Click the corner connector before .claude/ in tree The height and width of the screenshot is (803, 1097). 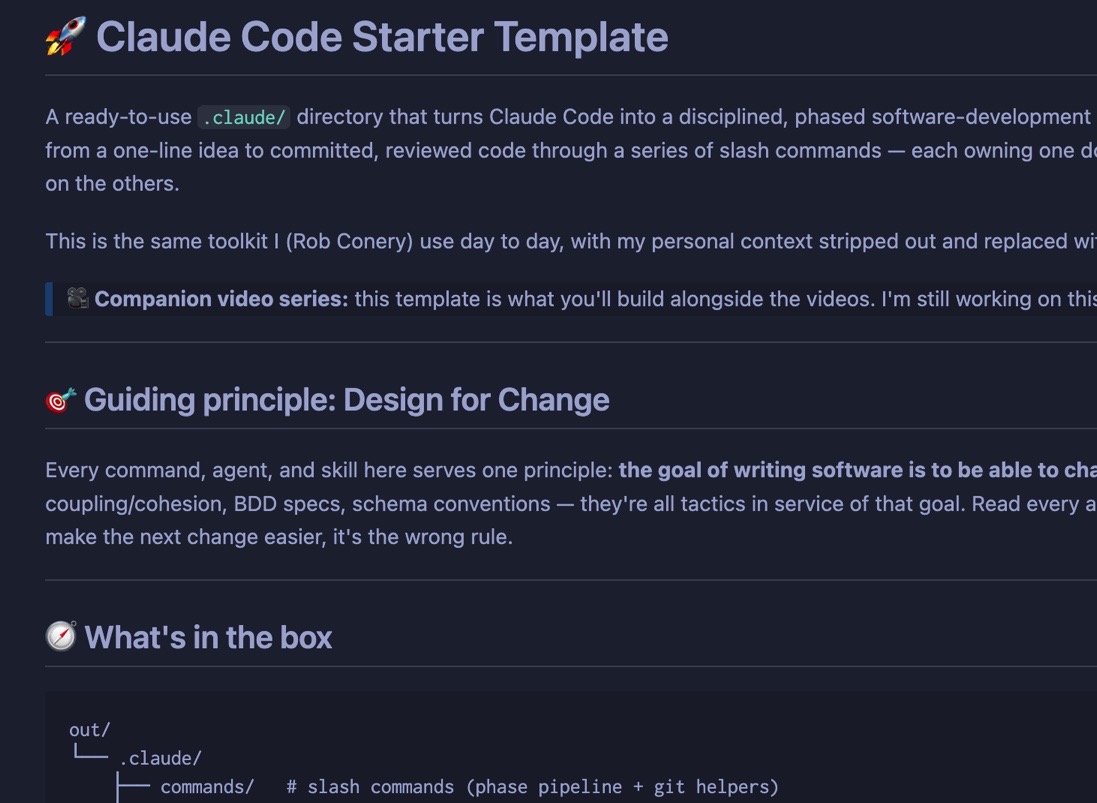pos(90,753)
